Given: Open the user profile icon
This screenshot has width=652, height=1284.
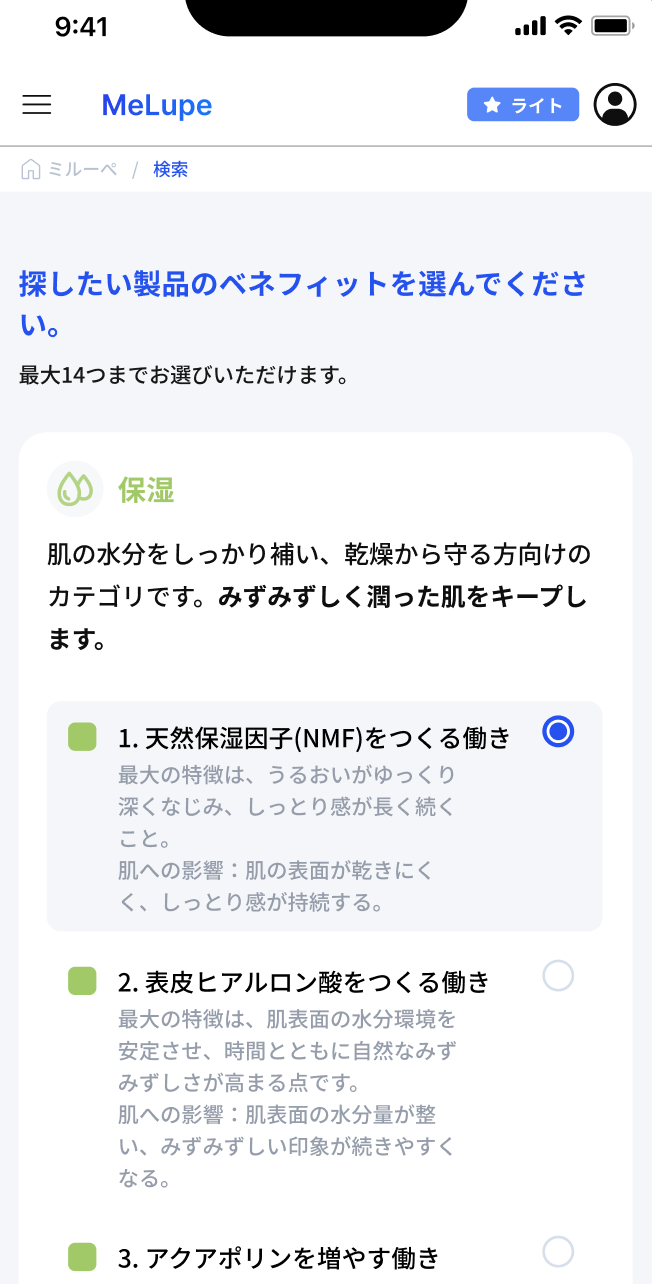Looking at the screenshot, I should tap(615, 104).
